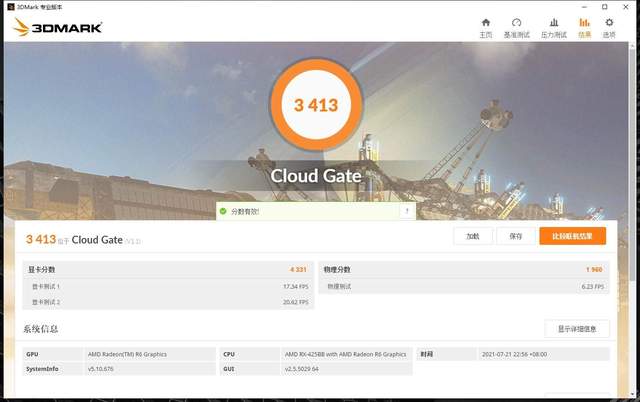Click the large Cloud Gate title on the banner
Viewport: 640px width, 402px height.
click(x=316, y=176)
